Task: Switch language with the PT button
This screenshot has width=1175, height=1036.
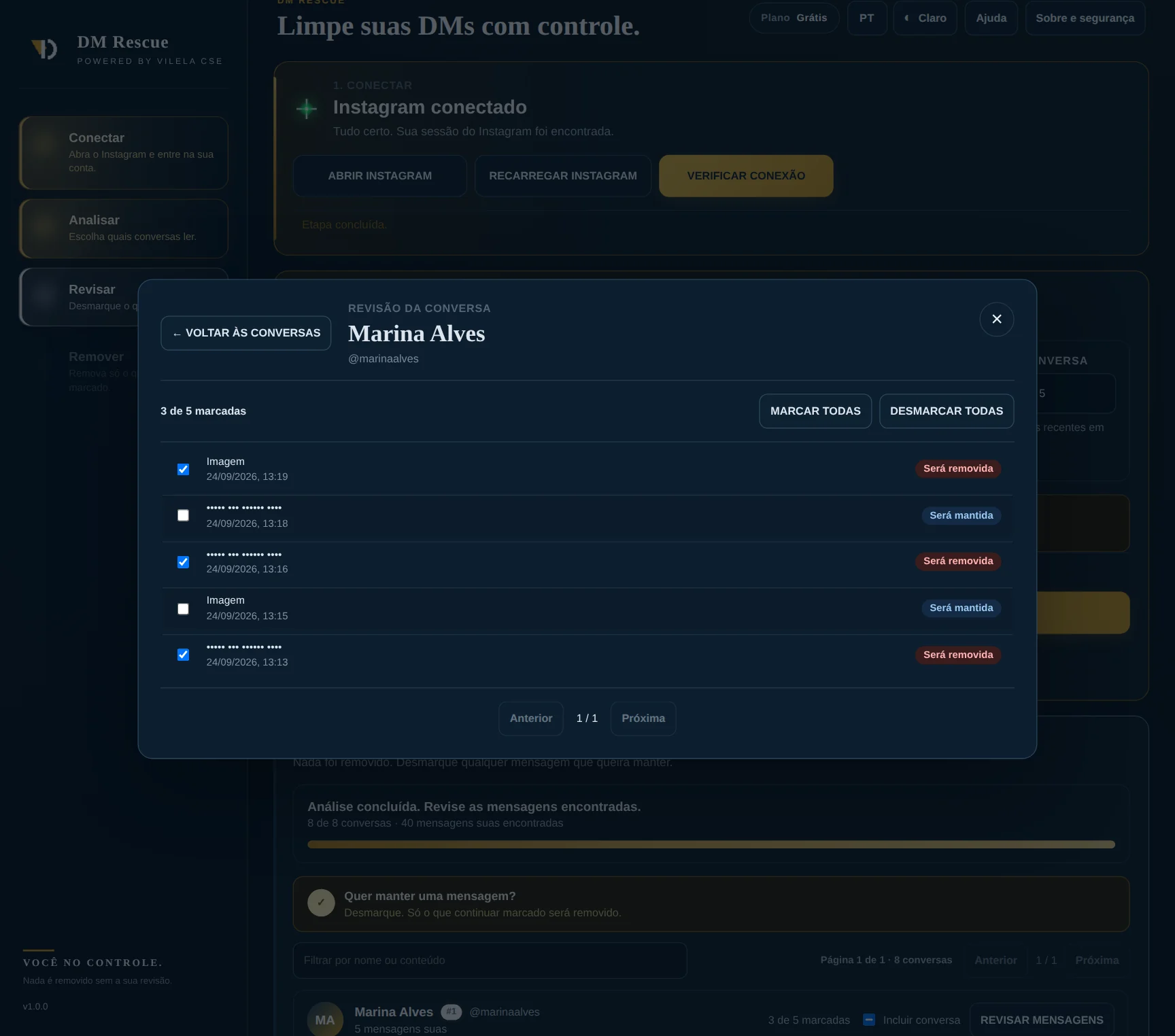Action: [867, 18]
